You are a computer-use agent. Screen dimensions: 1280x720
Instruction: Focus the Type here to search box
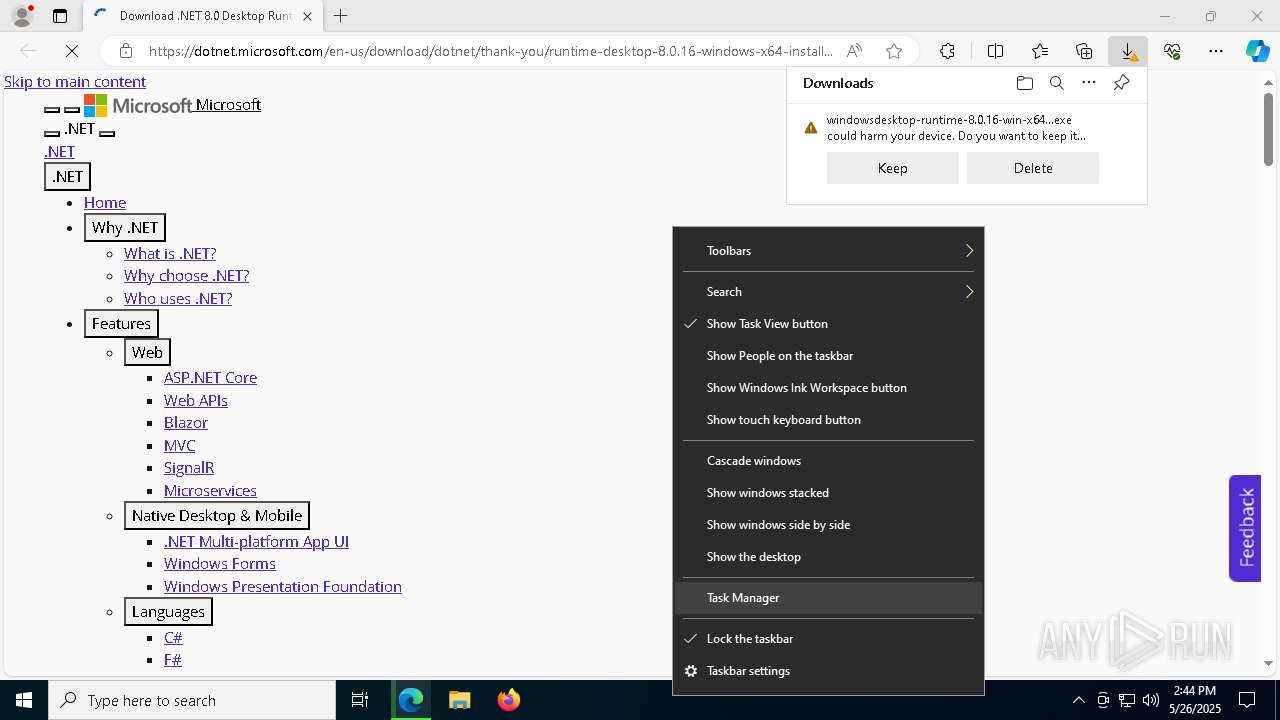[192, 700]
